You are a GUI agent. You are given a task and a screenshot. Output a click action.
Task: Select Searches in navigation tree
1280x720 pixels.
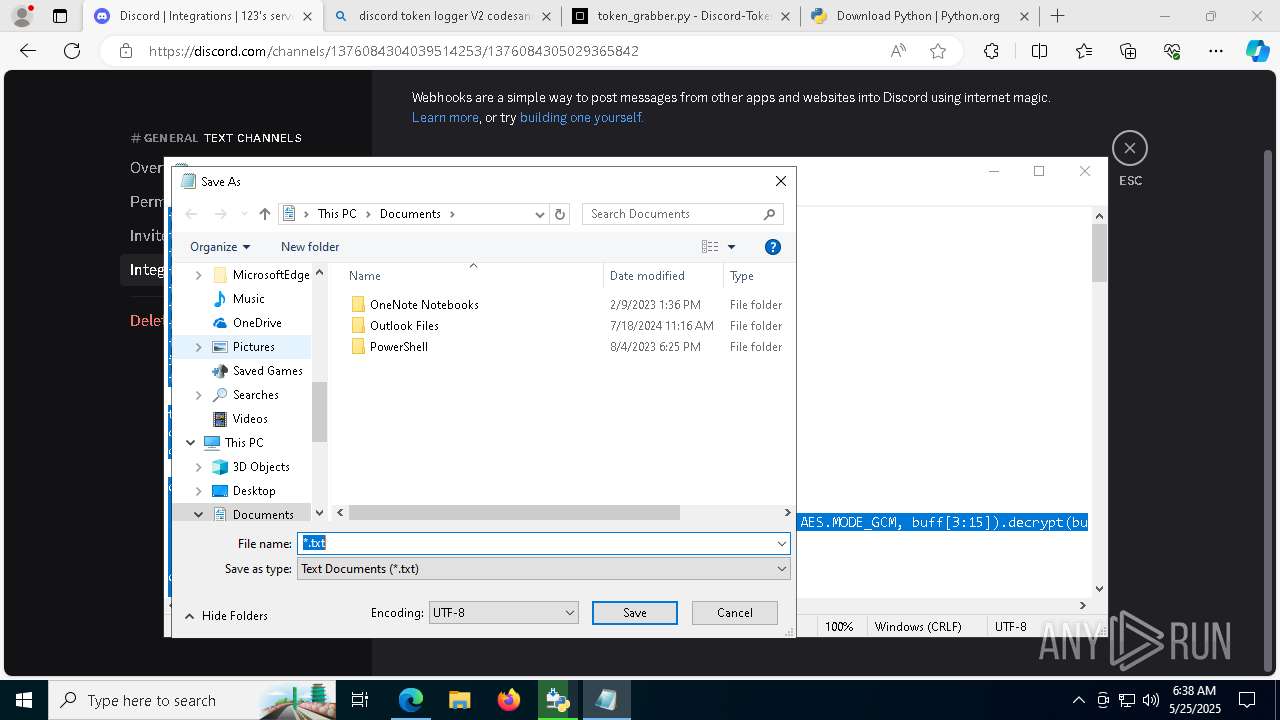click(x=255, y=395)
